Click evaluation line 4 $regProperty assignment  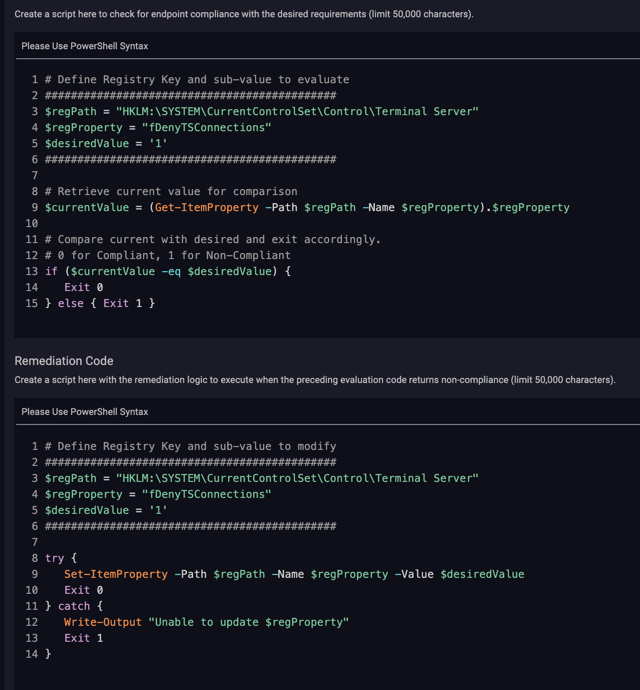pos(158,128)
